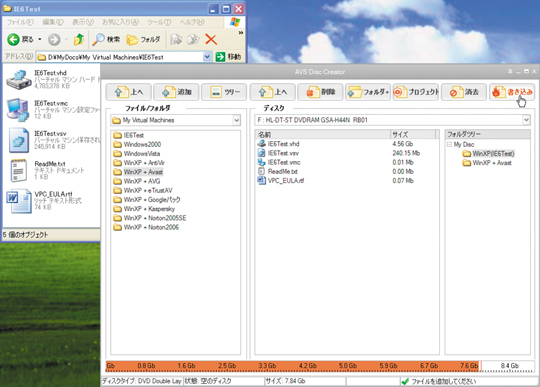Select IE6Test.vmc in the disc list
Viewport: 540px width, 387px height.
click(279, 163)
